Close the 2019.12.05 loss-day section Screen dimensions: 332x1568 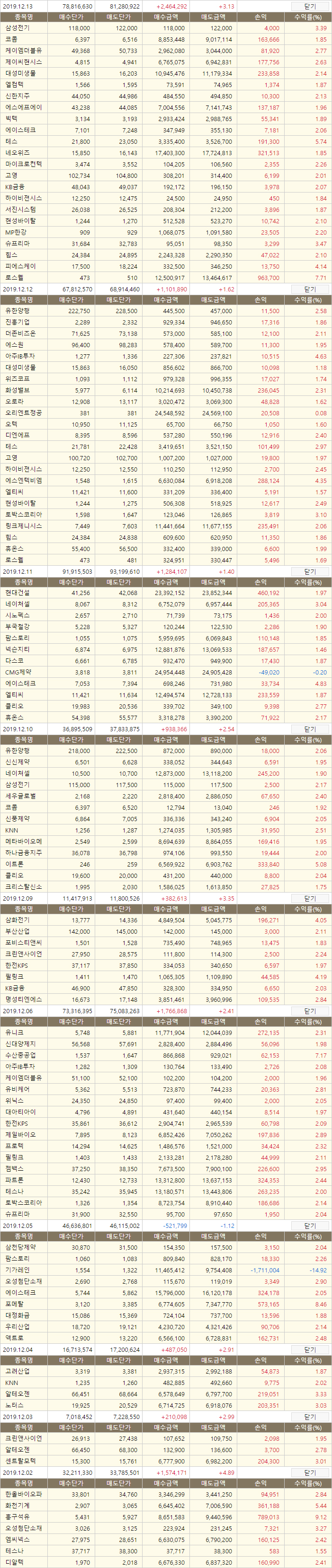(x=309, y=1225)
